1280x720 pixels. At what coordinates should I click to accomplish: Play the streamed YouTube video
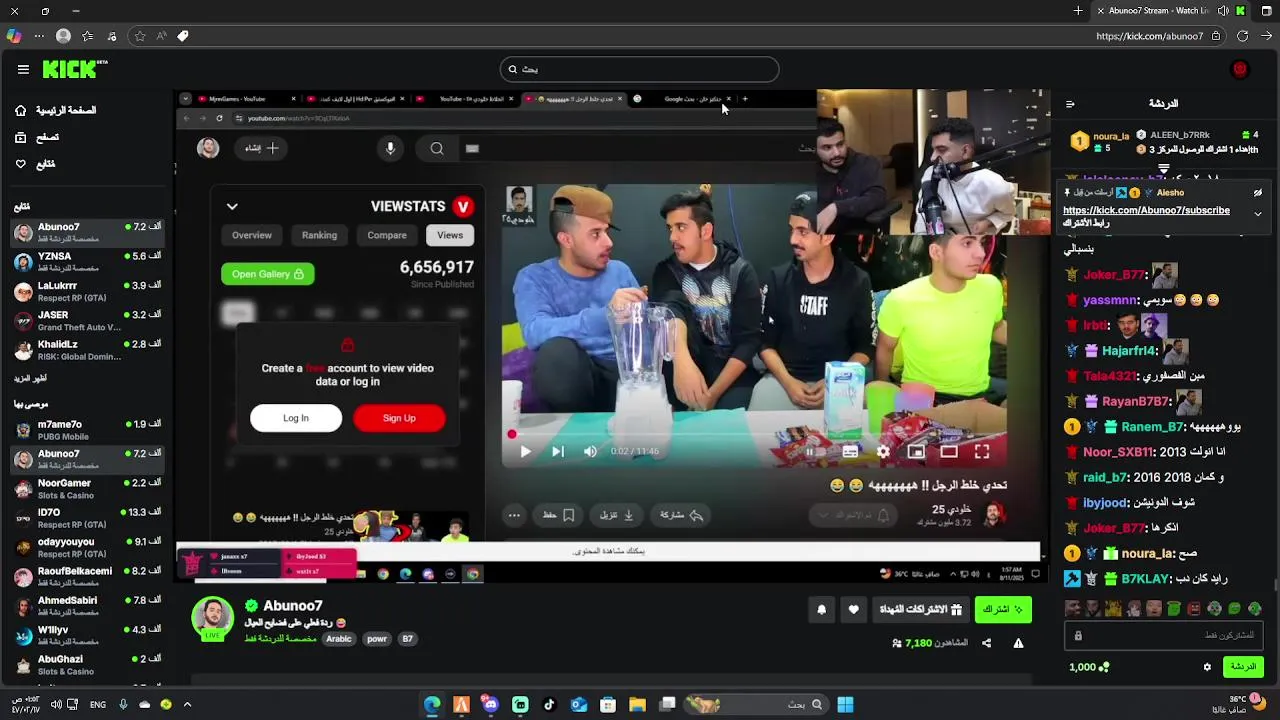tap(525, 451)
